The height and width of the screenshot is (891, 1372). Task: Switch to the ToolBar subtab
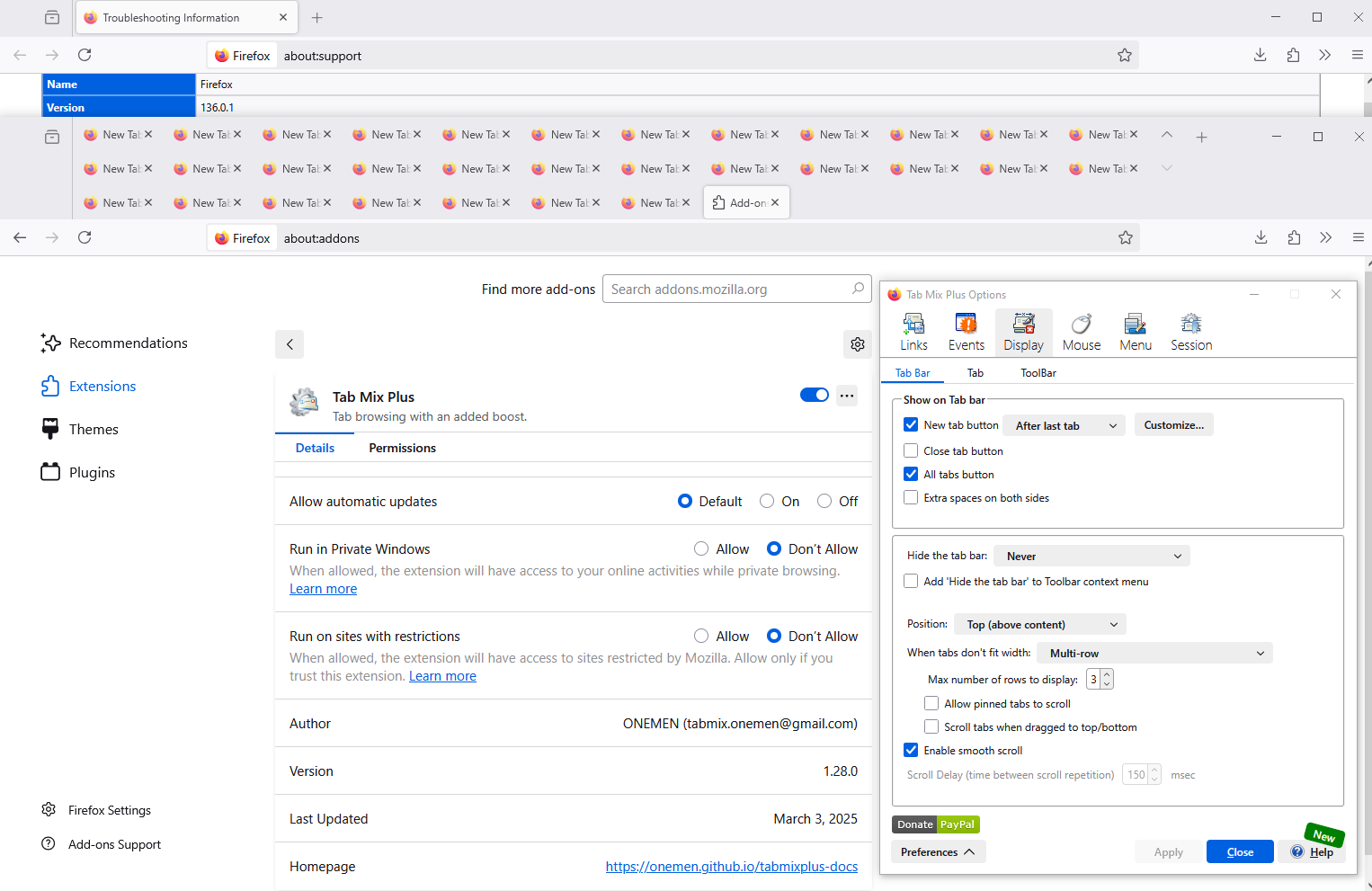click(1038, 373)
